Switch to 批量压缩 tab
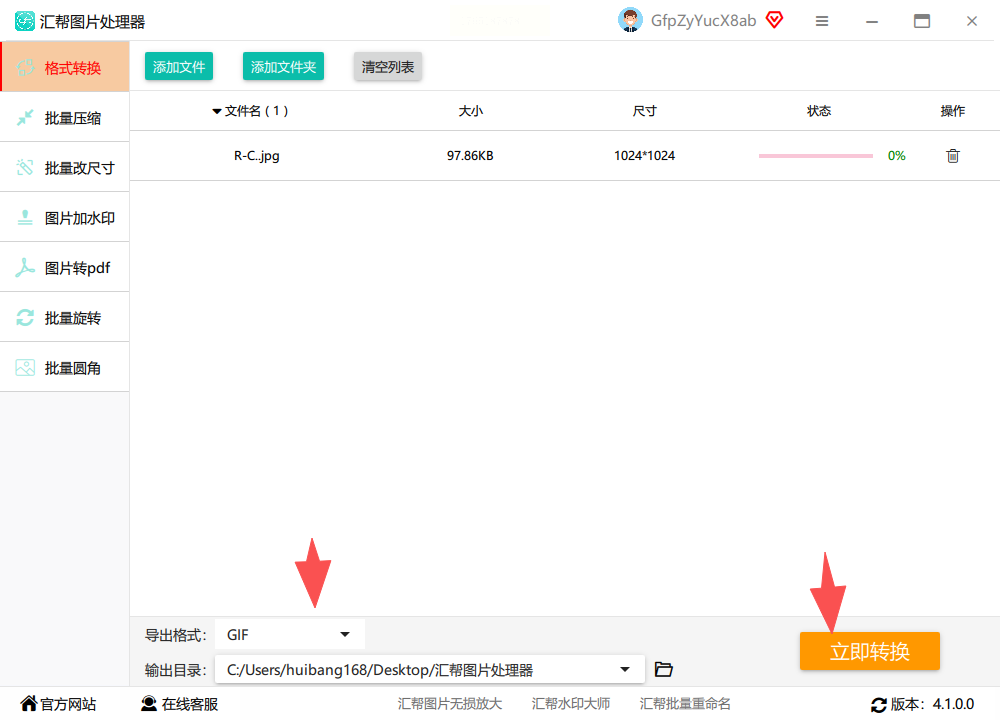 click(x=64, y=117)
